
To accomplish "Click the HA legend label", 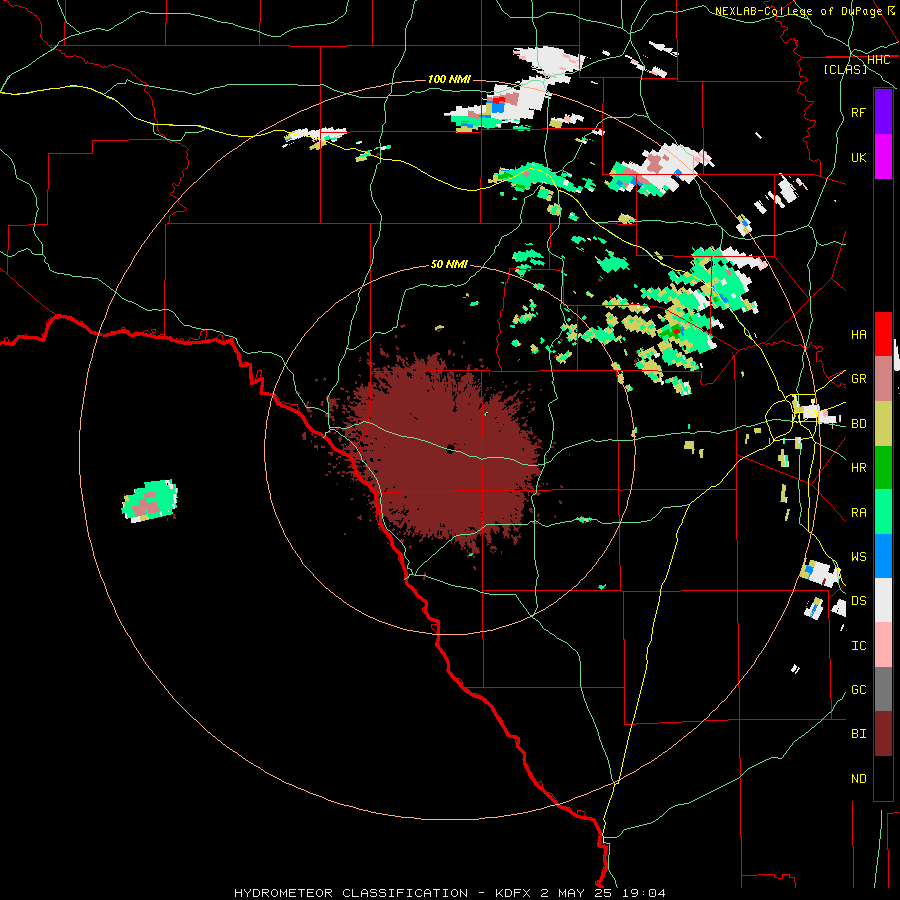I will 858,334.
